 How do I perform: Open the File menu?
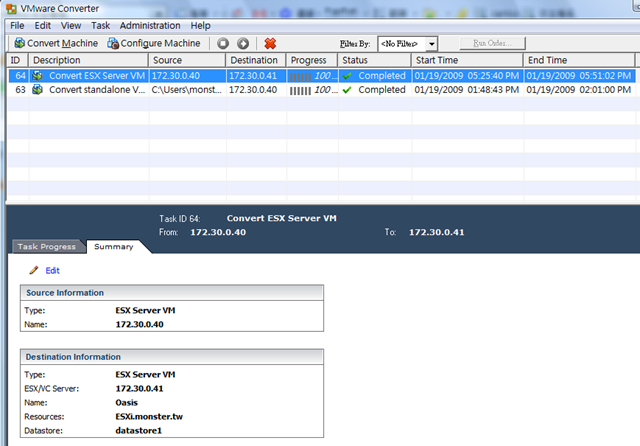[x=17, y=25]
